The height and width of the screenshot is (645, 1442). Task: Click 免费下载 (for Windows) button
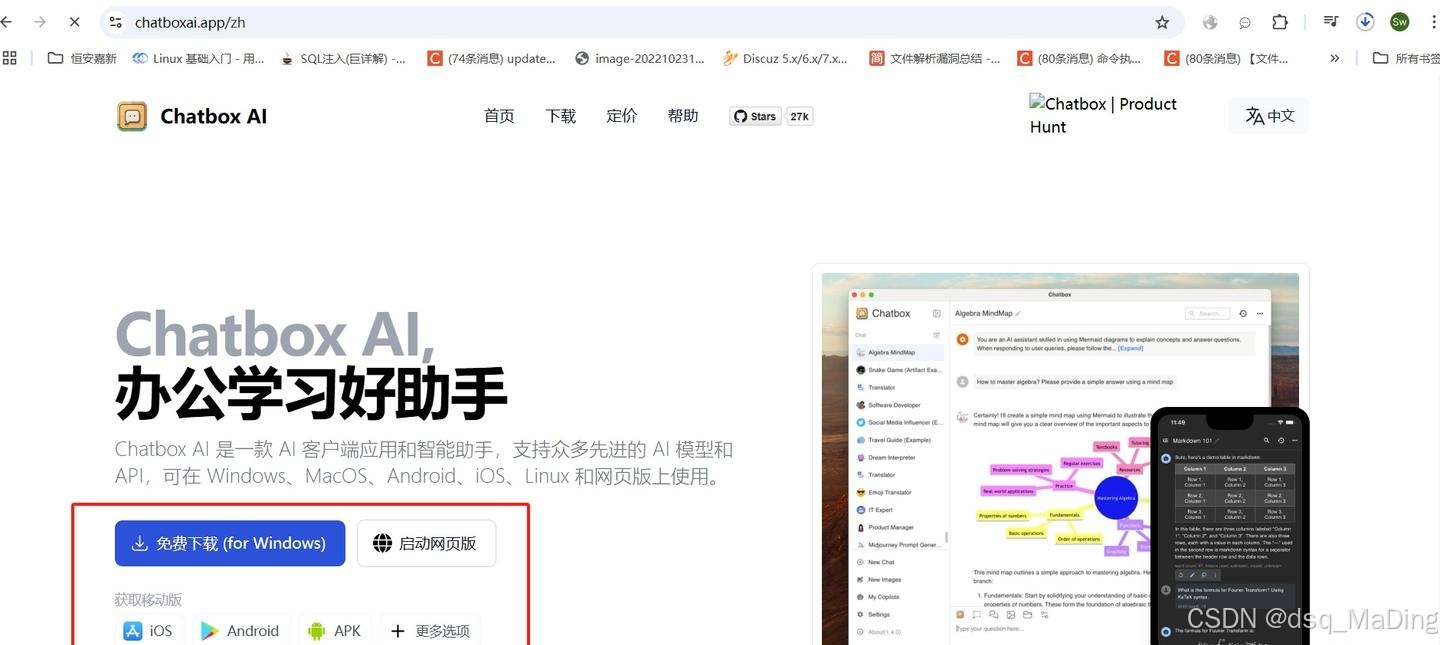tap(230, 543)
